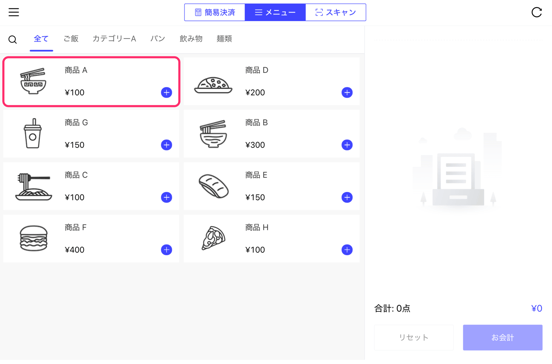Switch to 簡易決済 mode

(215, 12)
